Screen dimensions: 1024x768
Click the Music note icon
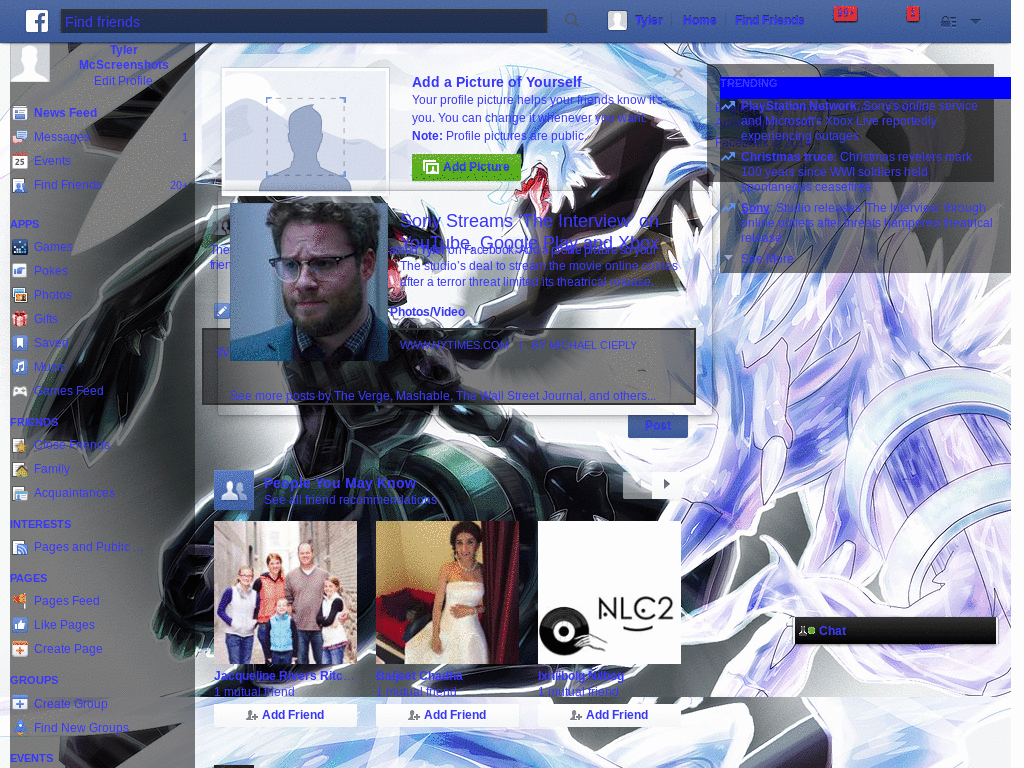click(x=20, y=367)
